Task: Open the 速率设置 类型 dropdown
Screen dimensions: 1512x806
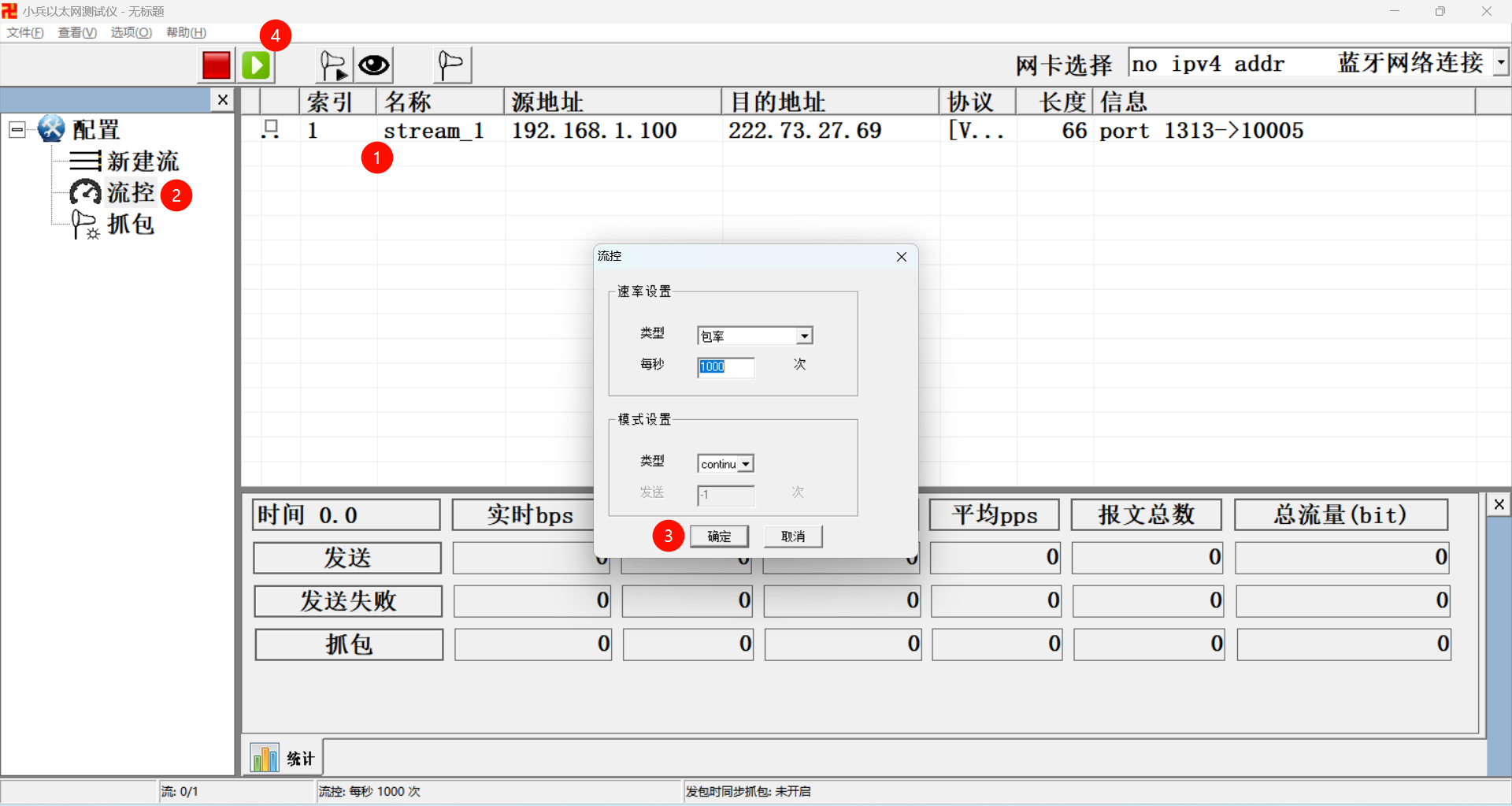Action: (804, 336)
